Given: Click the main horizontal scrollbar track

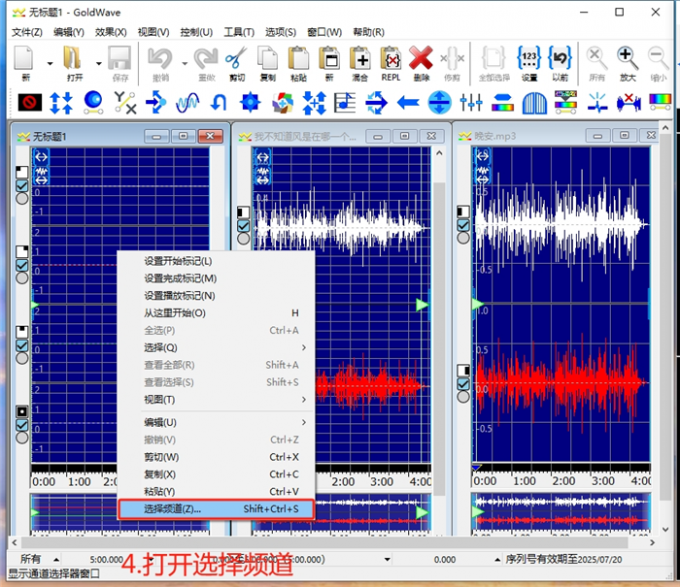Looking at the screenshot, I should [x=324, y=542].
